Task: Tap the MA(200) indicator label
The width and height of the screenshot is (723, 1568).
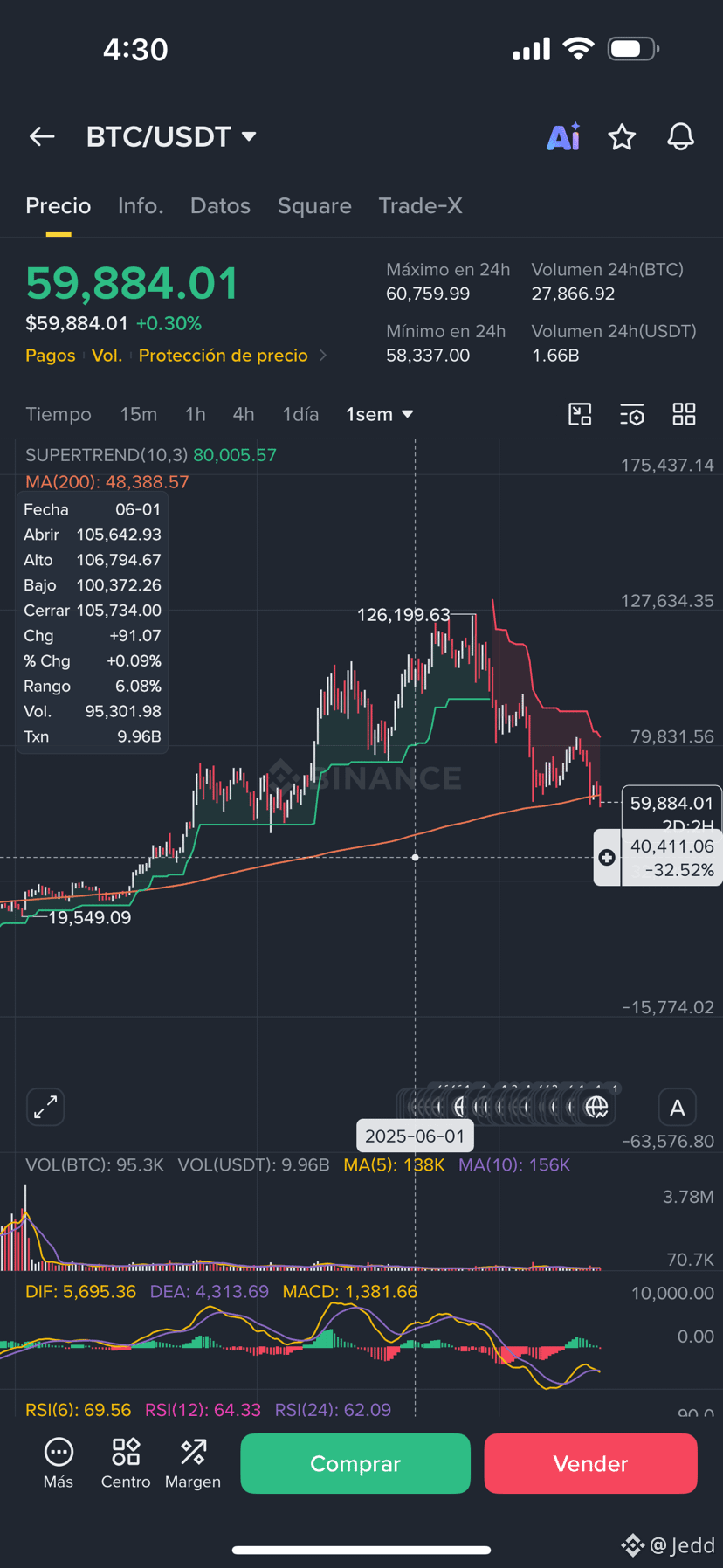Action: 107,482
